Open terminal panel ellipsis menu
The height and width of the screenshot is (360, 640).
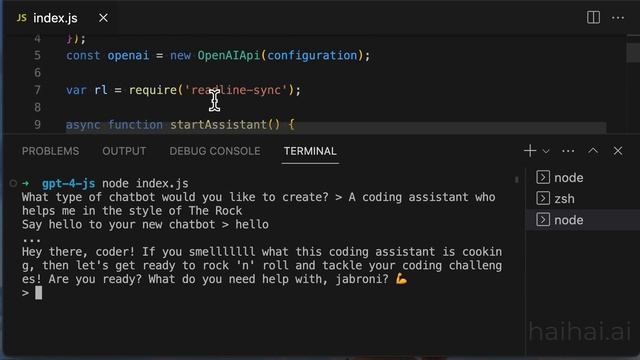[x=568, y=151]
